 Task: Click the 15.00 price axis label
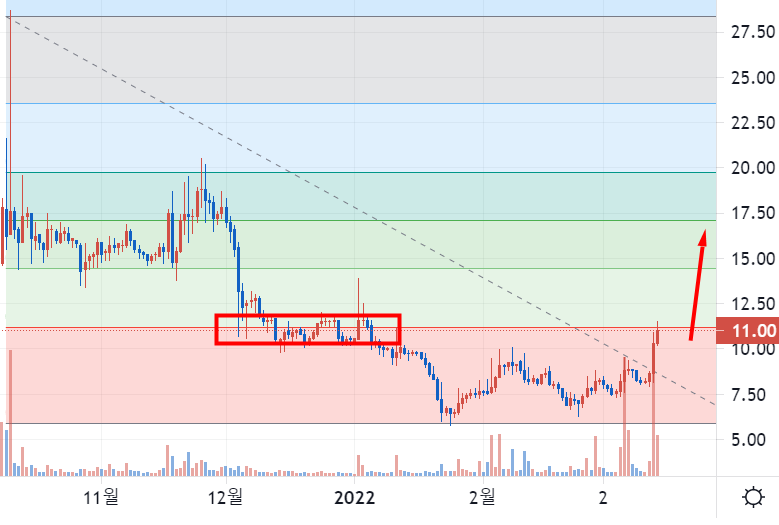point(753,259)
